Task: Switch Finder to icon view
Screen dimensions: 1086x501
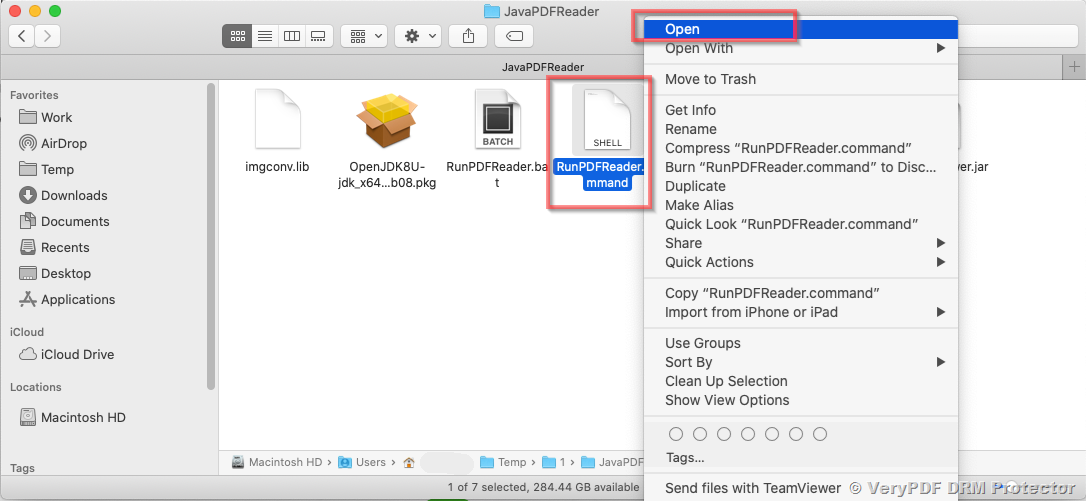Action: click(238, 36)
